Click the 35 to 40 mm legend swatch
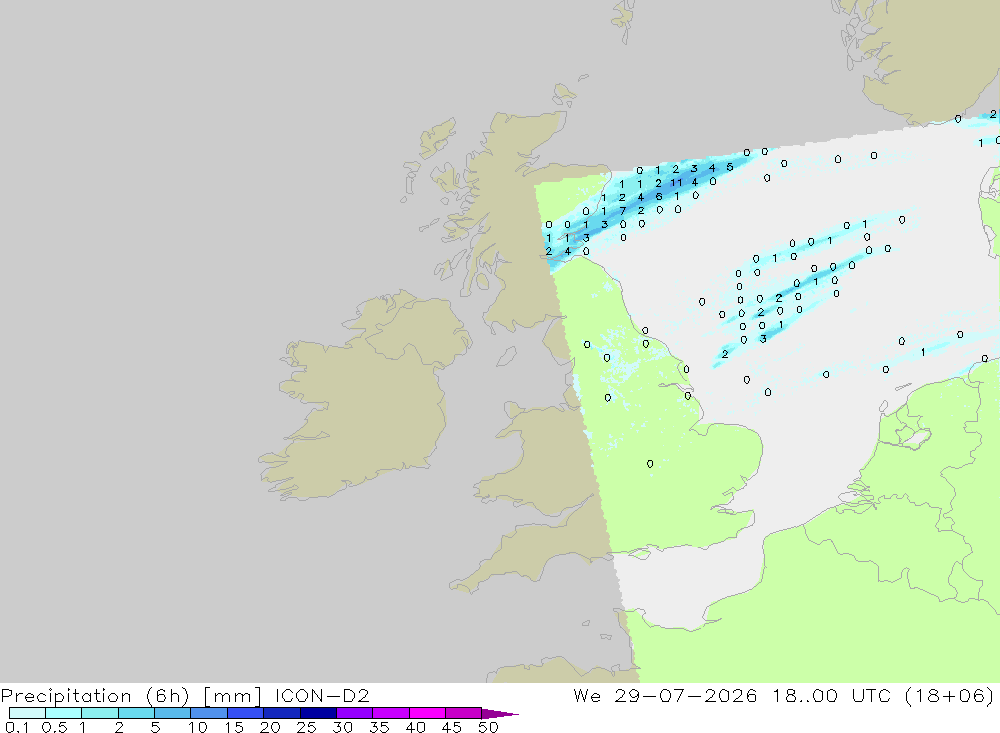Viewport: 1000px width, 733px height. click(x=391, y=713)
